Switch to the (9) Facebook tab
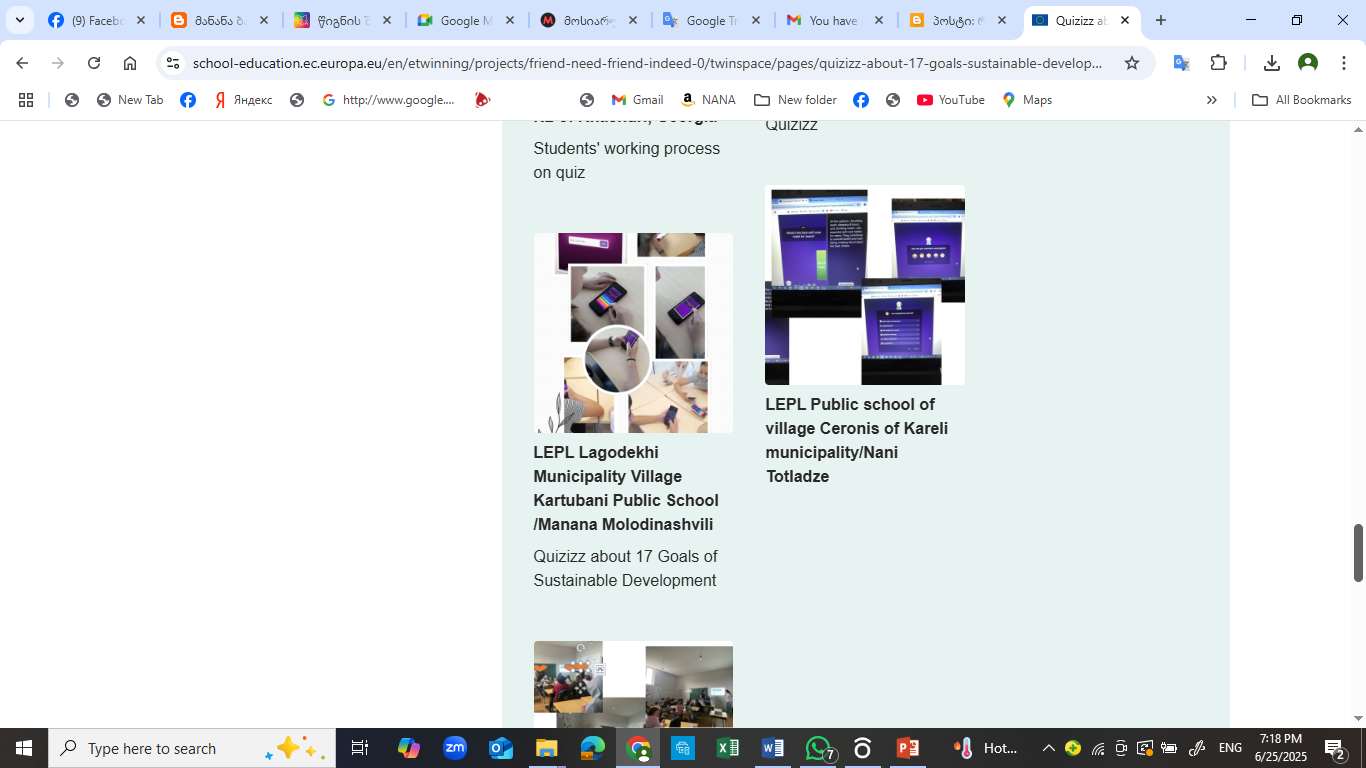 pos(97,20)
